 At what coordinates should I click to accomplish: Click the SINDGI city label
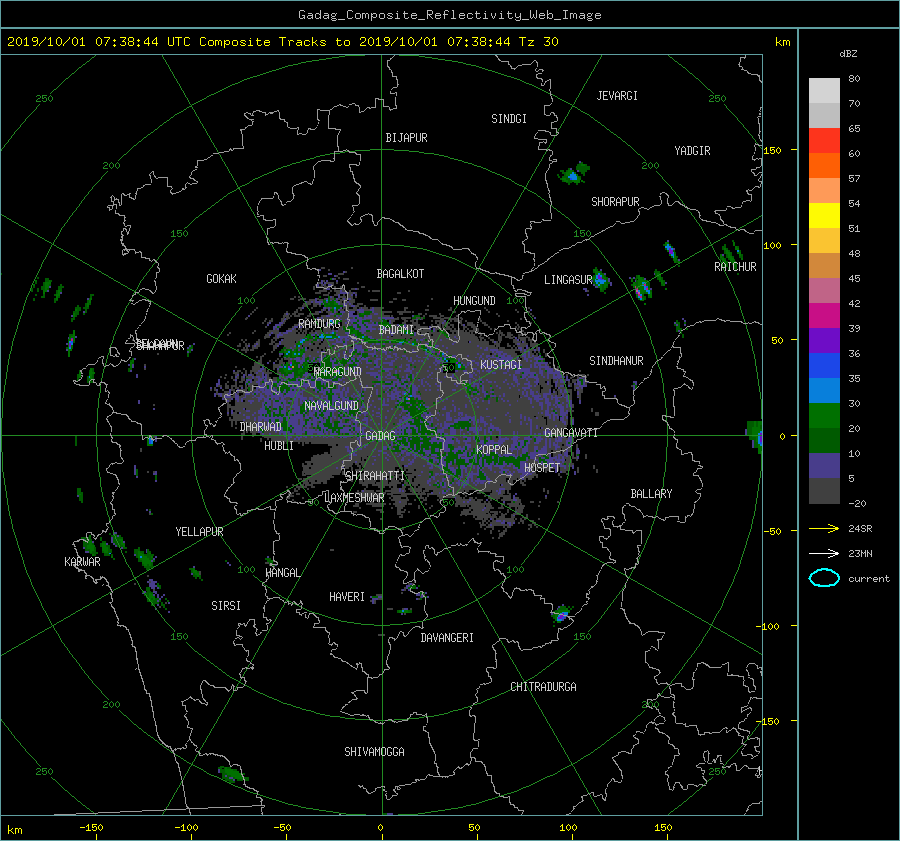click(x=509, y=119)
